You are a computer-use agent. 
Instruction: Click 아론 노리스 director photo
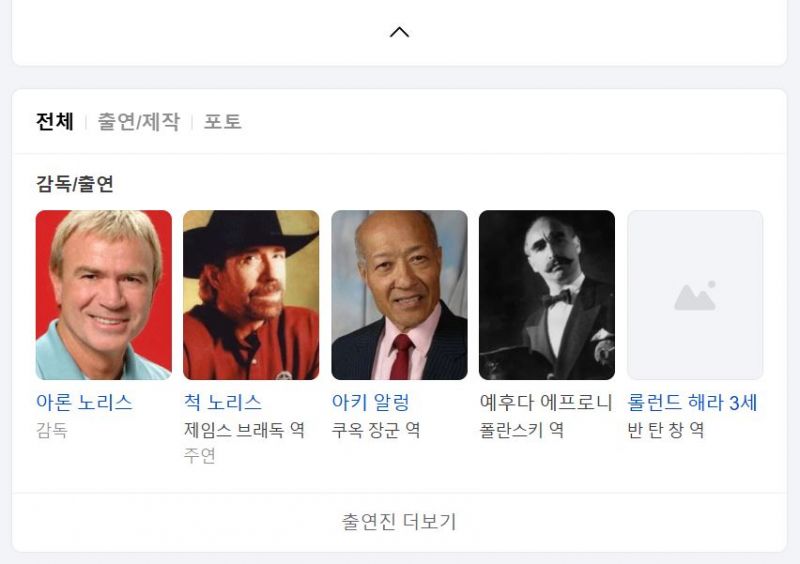click(104, 295)
